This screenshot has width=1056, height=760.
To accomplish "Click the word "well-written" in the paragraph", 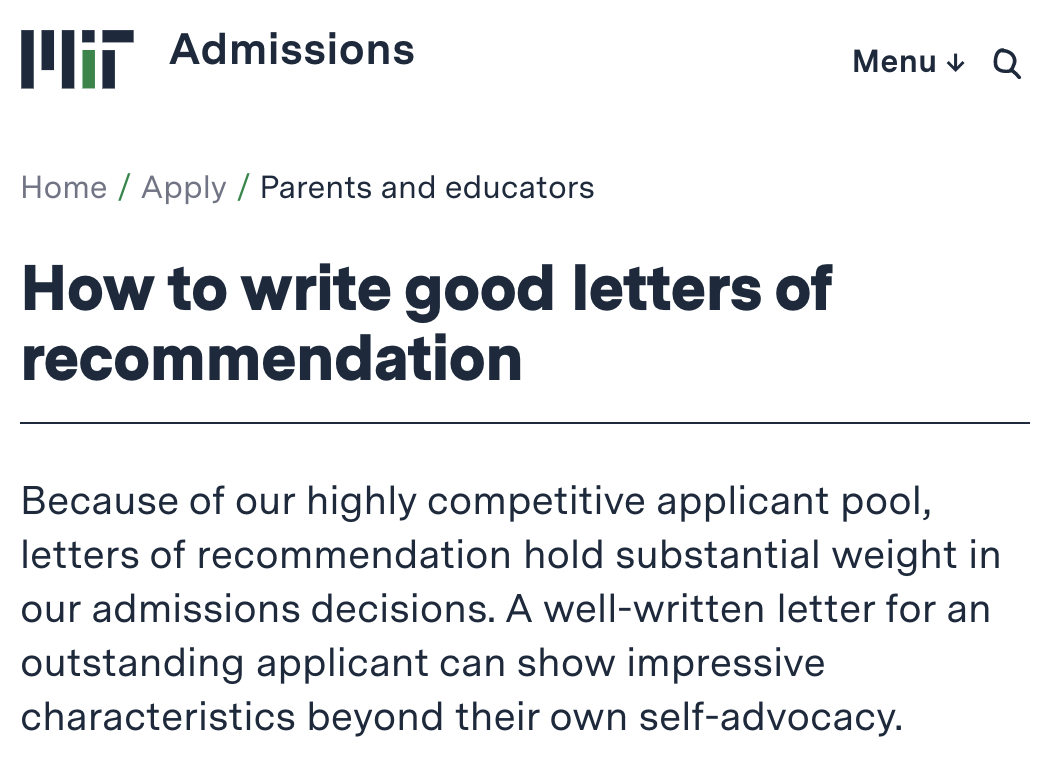I will coord(654,609).
